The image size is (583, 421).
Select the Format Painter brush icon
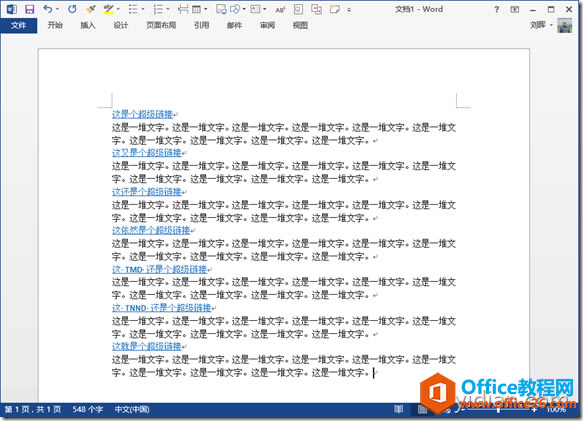(90, 9)
